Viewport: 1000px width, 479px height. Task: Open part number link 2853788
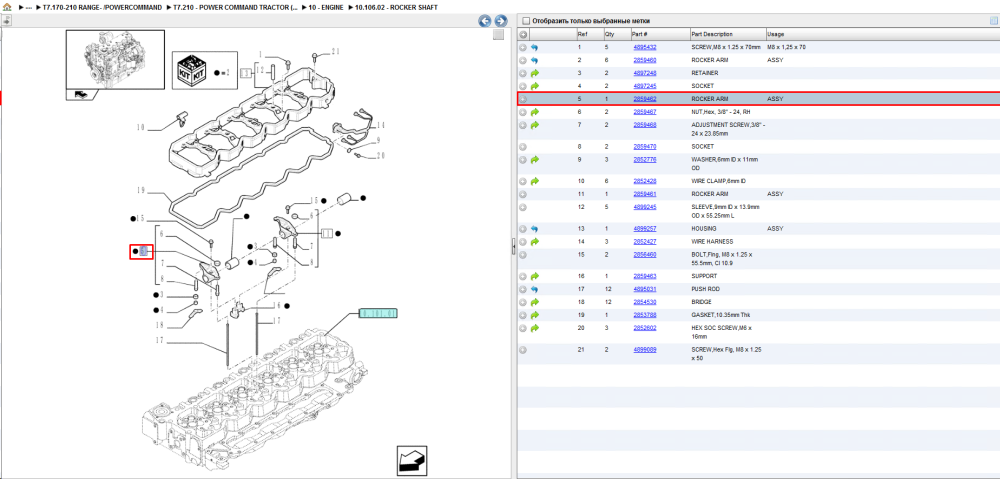point(645,315)
